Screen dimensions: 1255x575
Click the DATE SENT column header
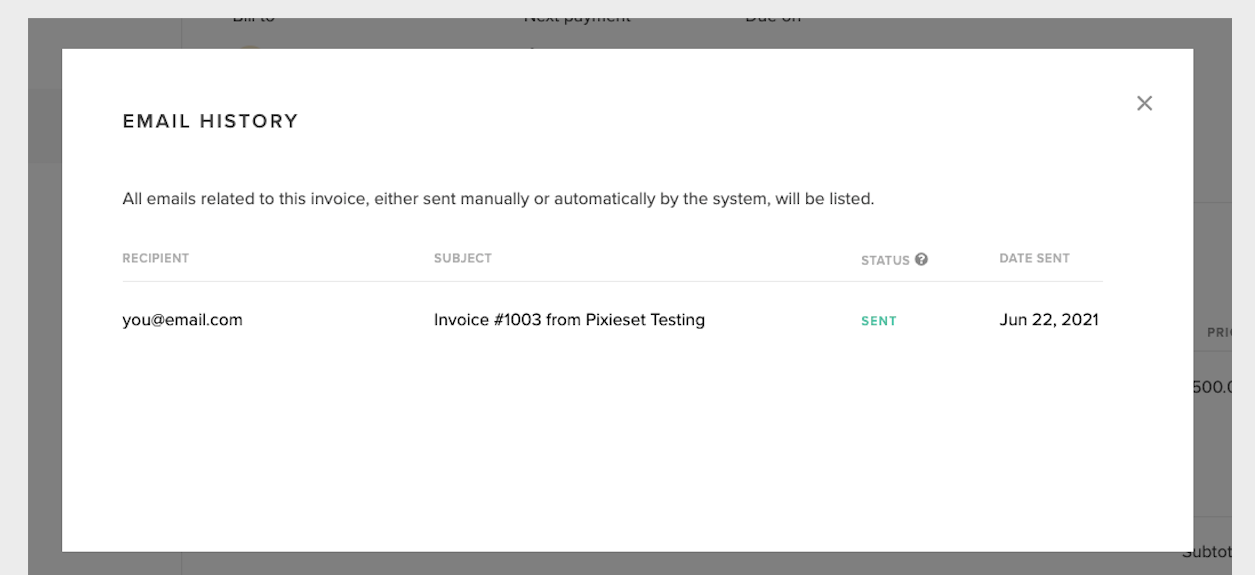pyautogui.click(x=1034, y=258)
